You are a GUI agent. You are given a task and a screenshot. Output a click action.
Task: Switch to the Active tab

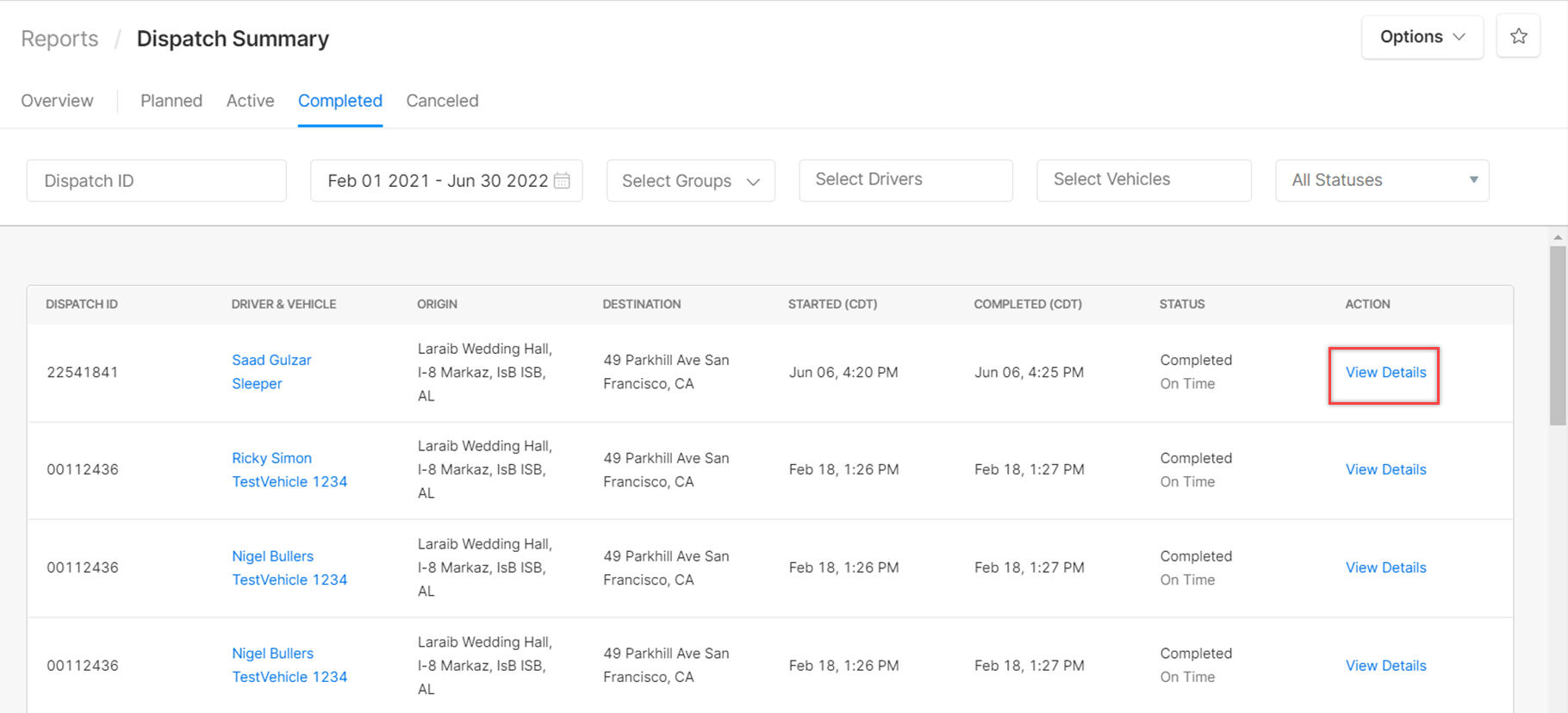[250, 101]
